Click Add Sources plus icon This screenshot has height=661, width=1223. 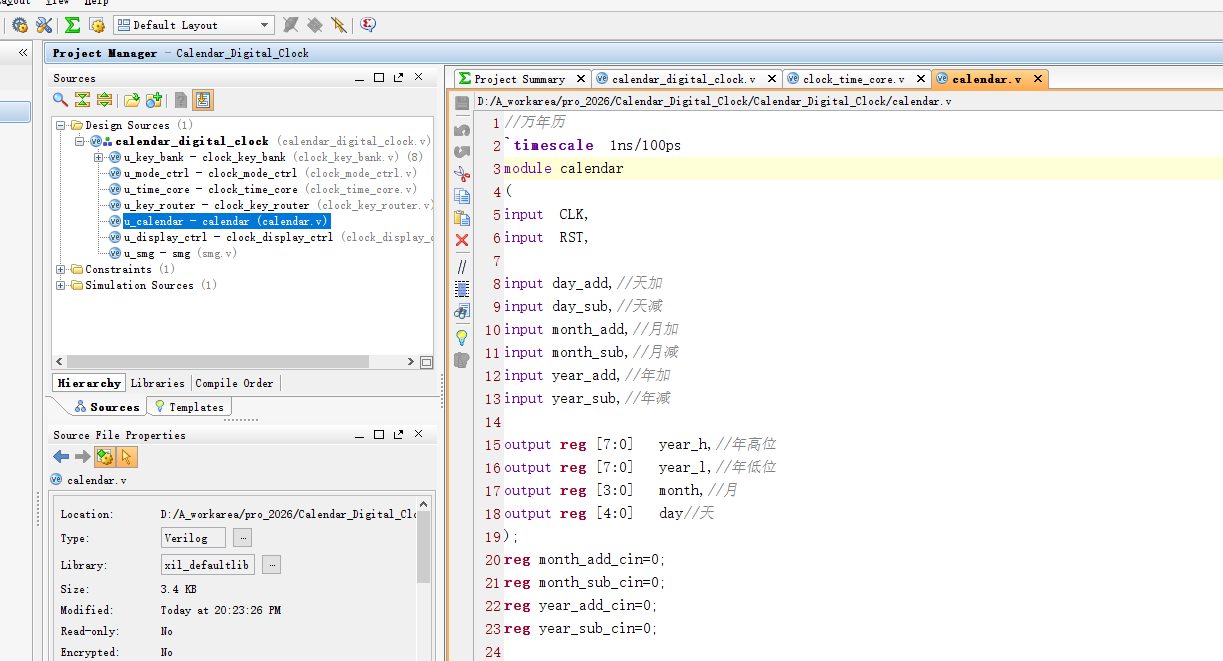tap(154, 100)
